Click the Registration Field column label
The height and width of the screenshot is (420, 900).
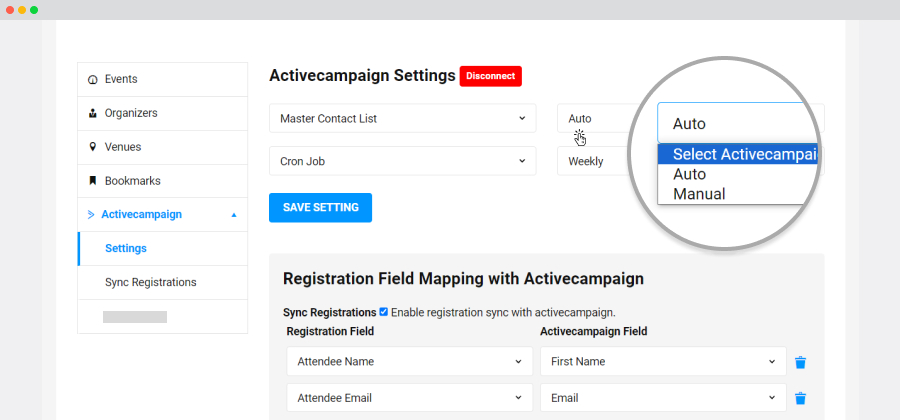pyautogui.click(x=330, y=331)
